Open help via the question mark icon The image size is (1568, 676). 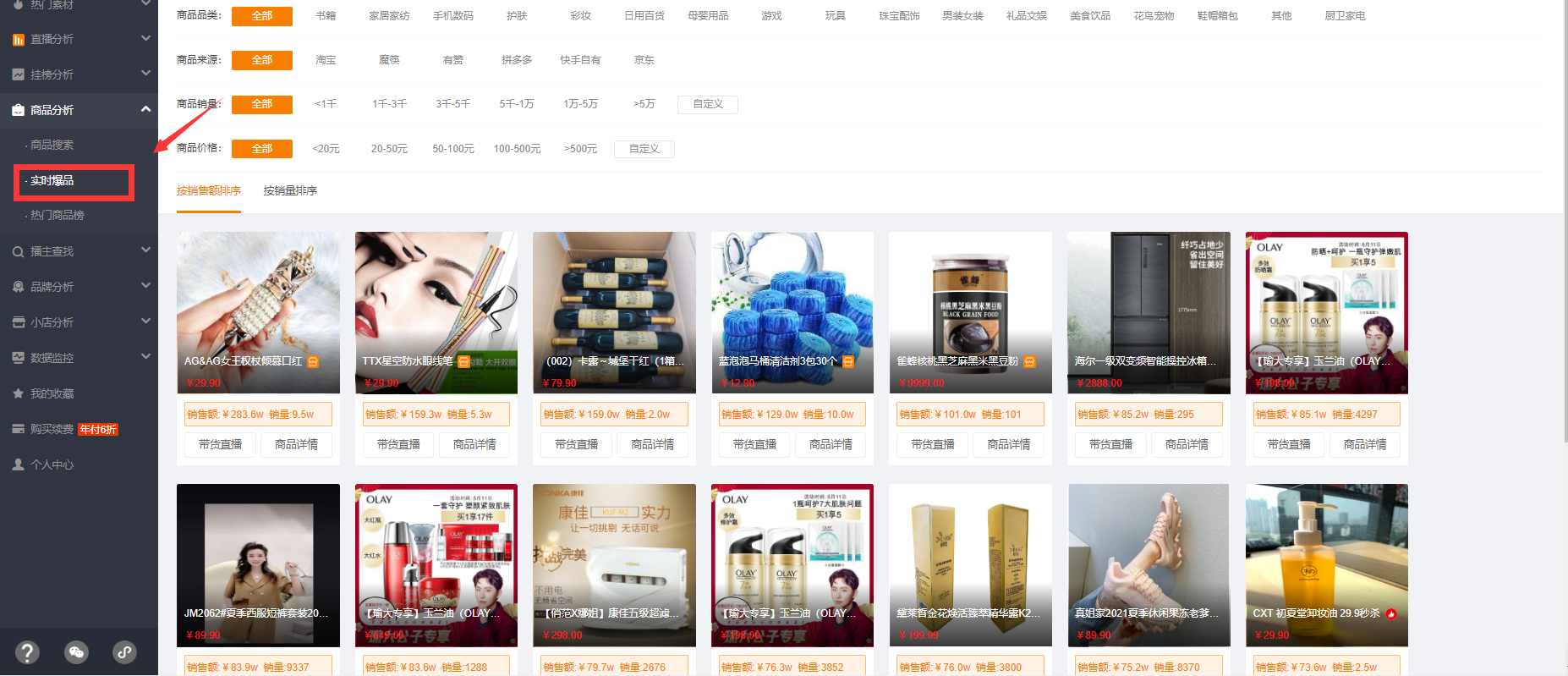click(27, 652)
